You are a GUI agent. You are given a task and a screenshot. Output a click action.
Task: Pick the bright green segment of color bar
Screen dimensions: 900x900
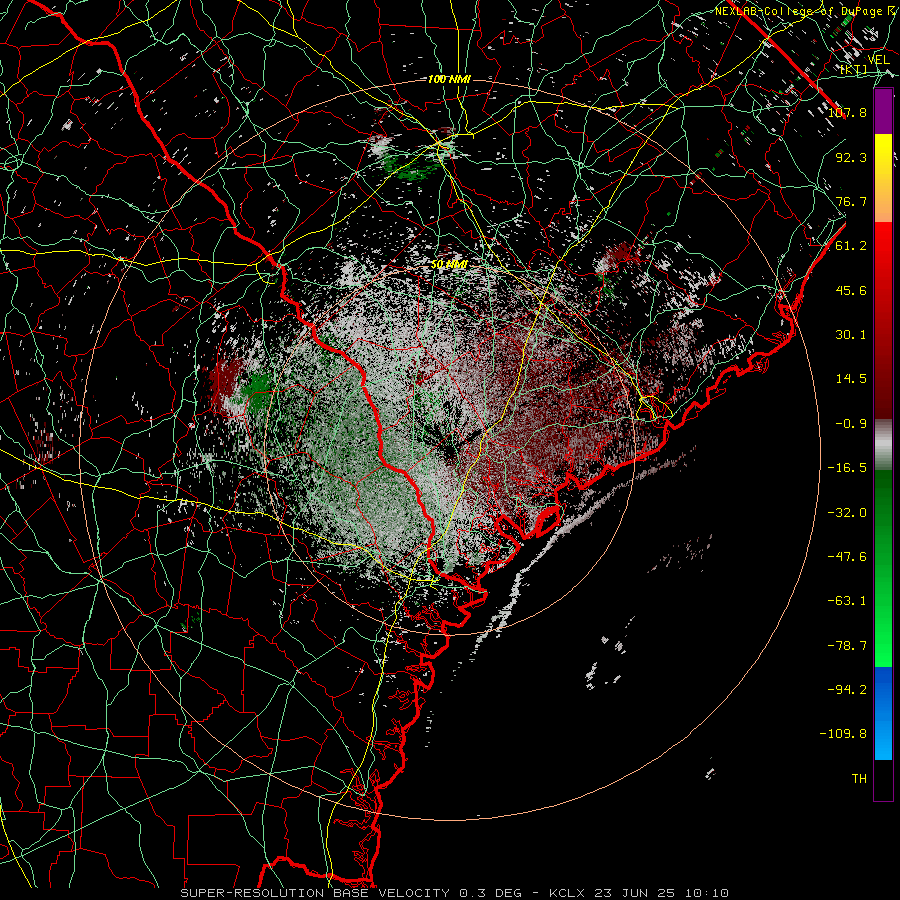click(x=883, y=569)
